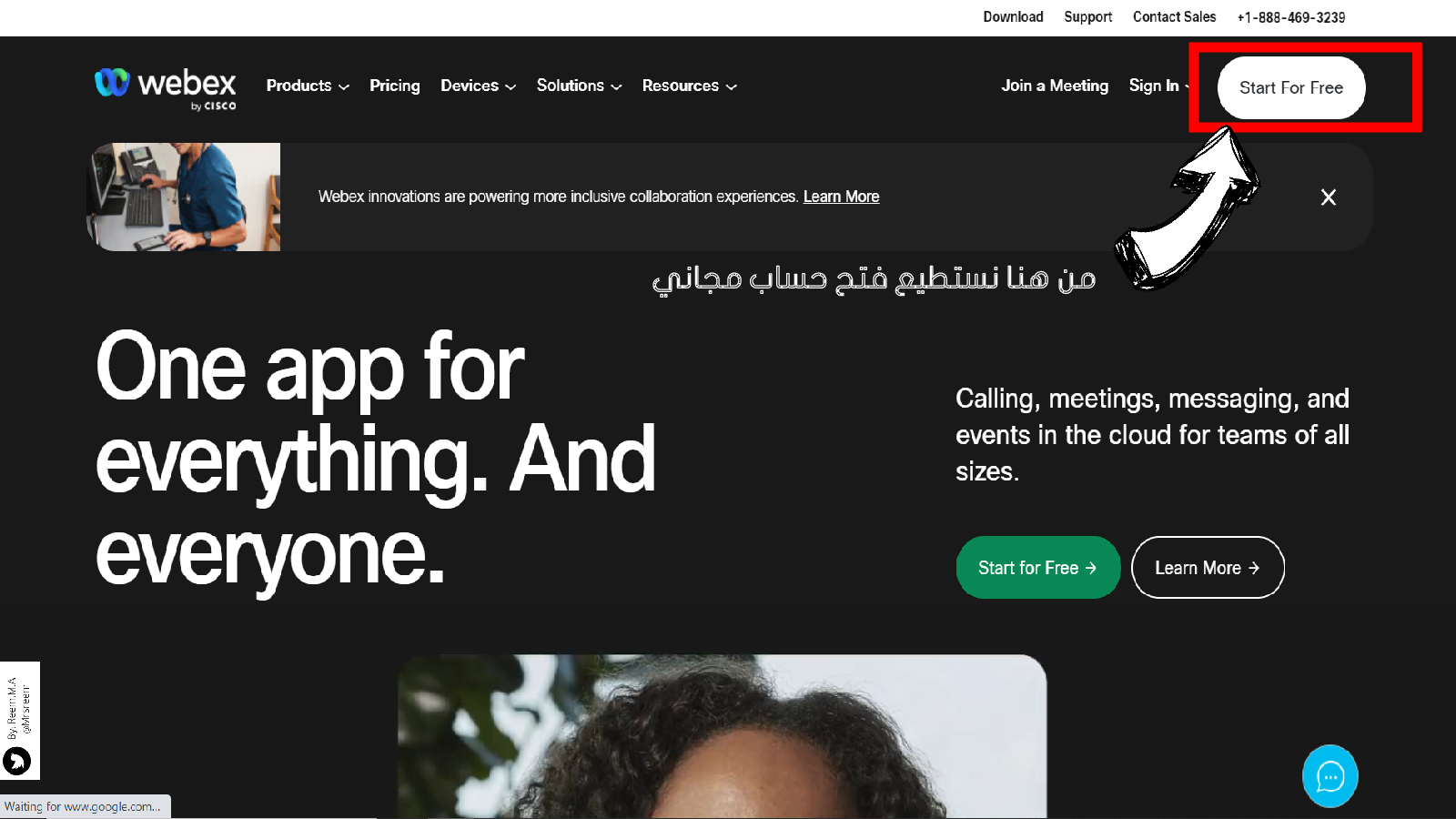This screenshot has width=1456, height=819.
Task: Follow the banner's Learn More link
Action: pyautogui.click(x=841, y=197)
